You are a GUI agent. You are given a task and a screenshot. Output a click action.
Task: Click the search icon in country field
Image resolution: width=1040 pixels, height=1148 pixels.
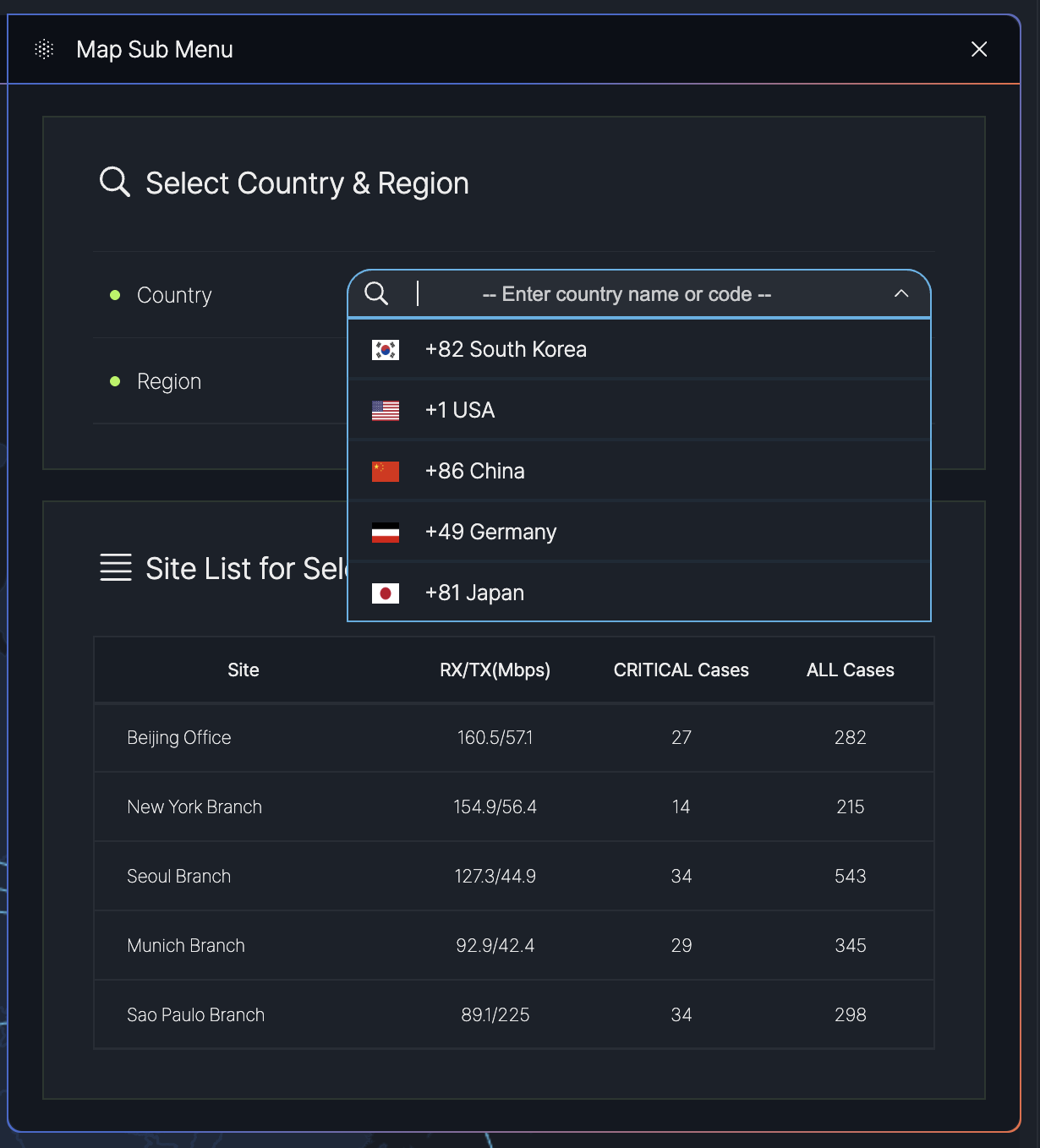pos(376,294)
